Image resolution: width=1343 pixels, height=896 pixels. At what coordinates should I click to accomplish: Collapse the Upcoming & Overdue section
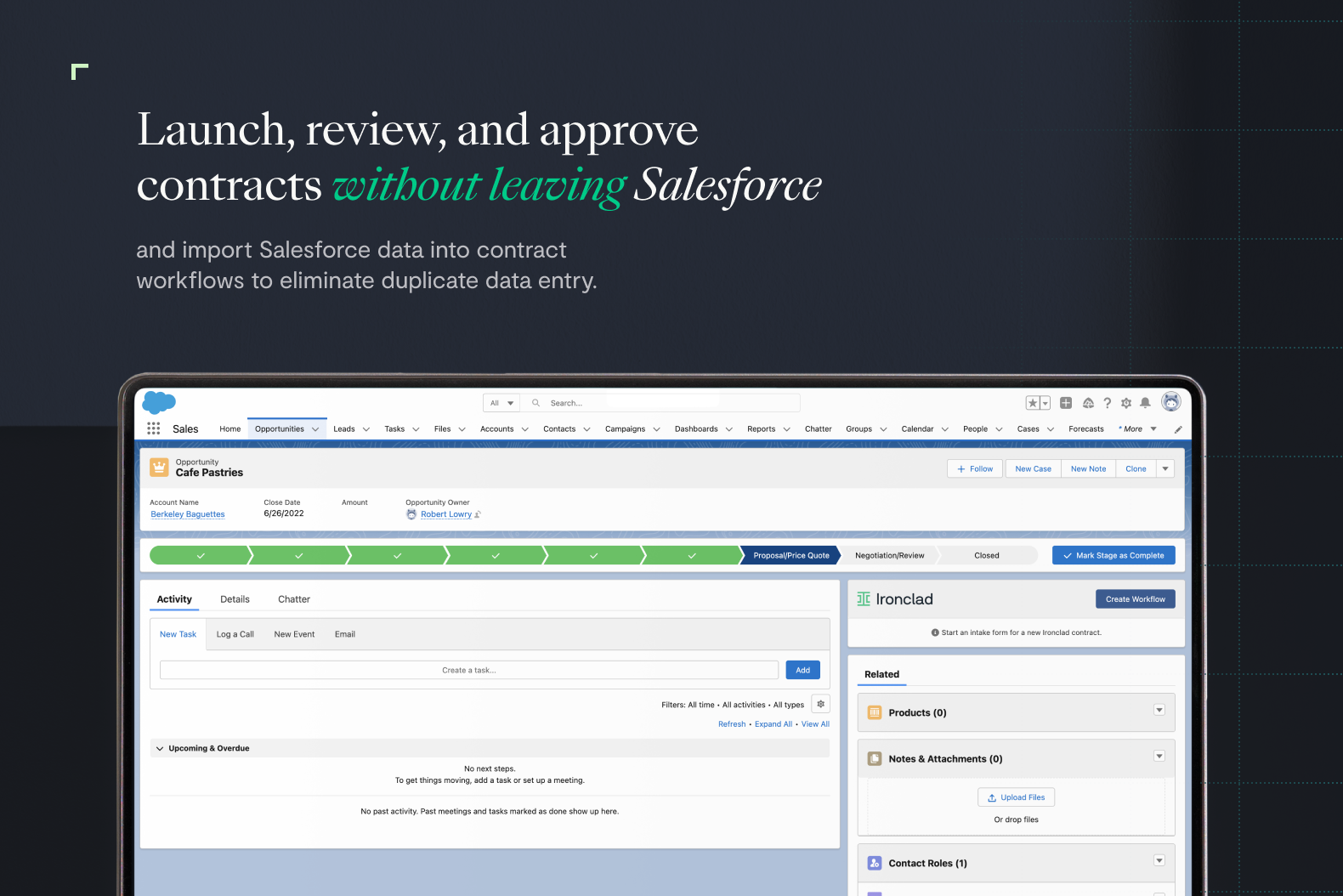point(160,748)
